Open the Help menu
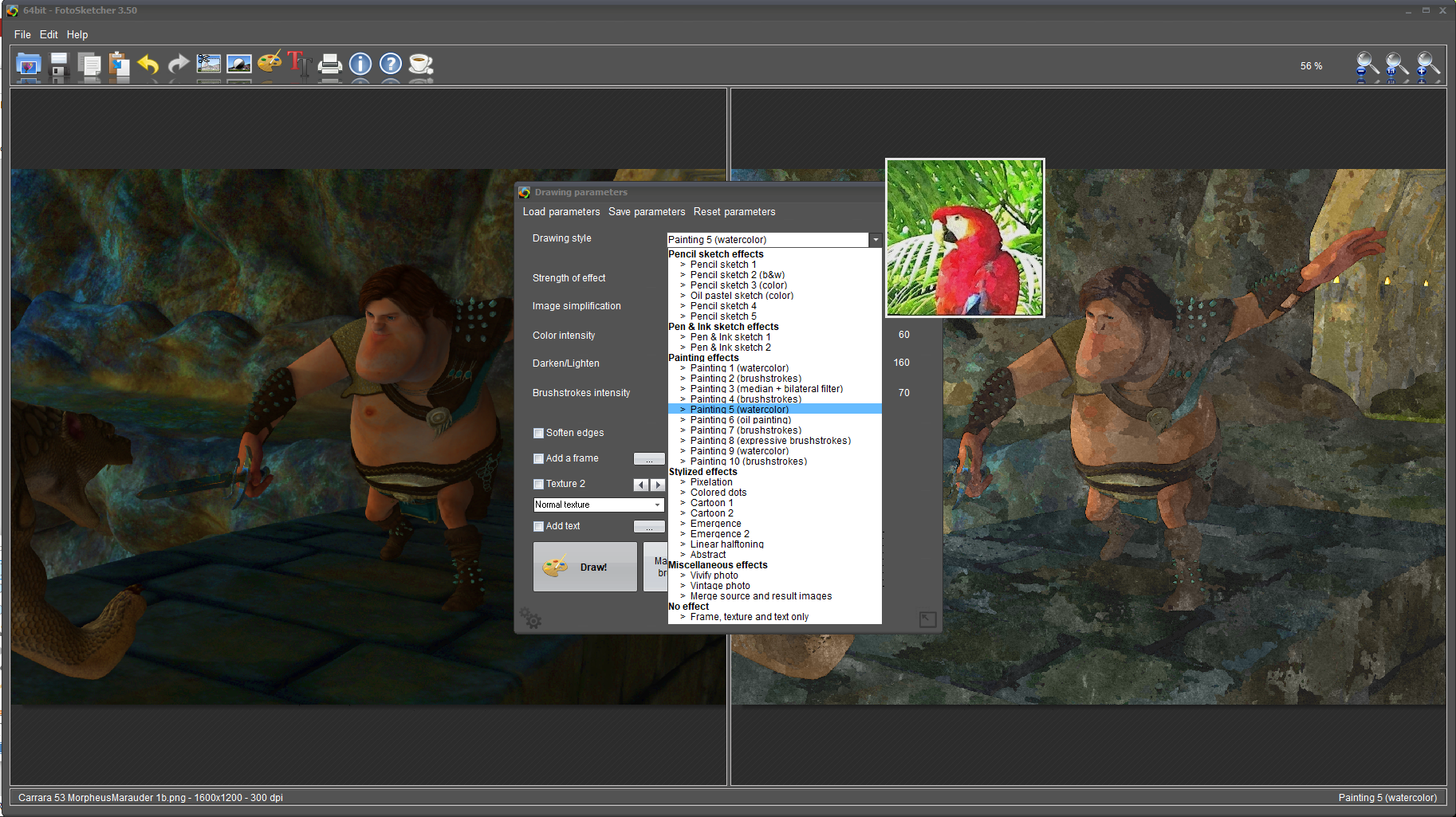The height and width of the screenshot is (817, 1456). 77,34
